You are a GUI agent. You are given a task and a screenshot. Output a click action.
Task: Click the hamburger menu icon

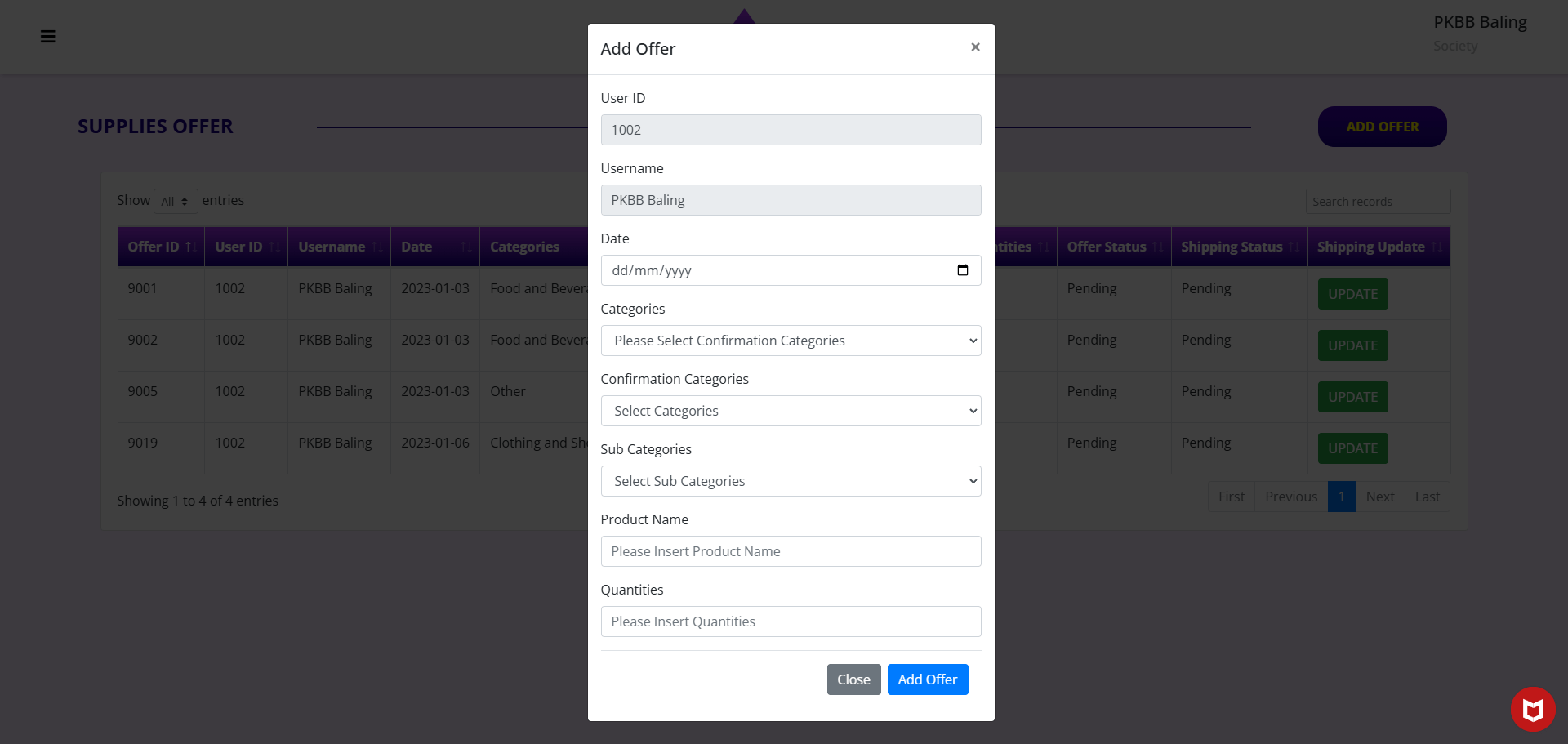[x=48, y=36]
